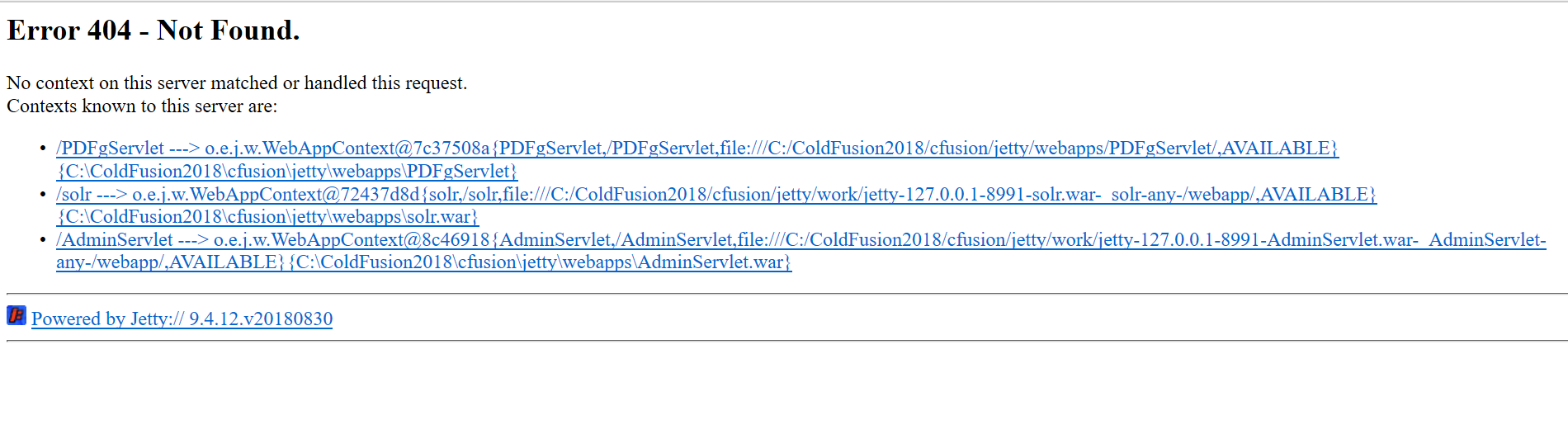Click the Jetty logo icon
1568x439 pixels.
17,315
